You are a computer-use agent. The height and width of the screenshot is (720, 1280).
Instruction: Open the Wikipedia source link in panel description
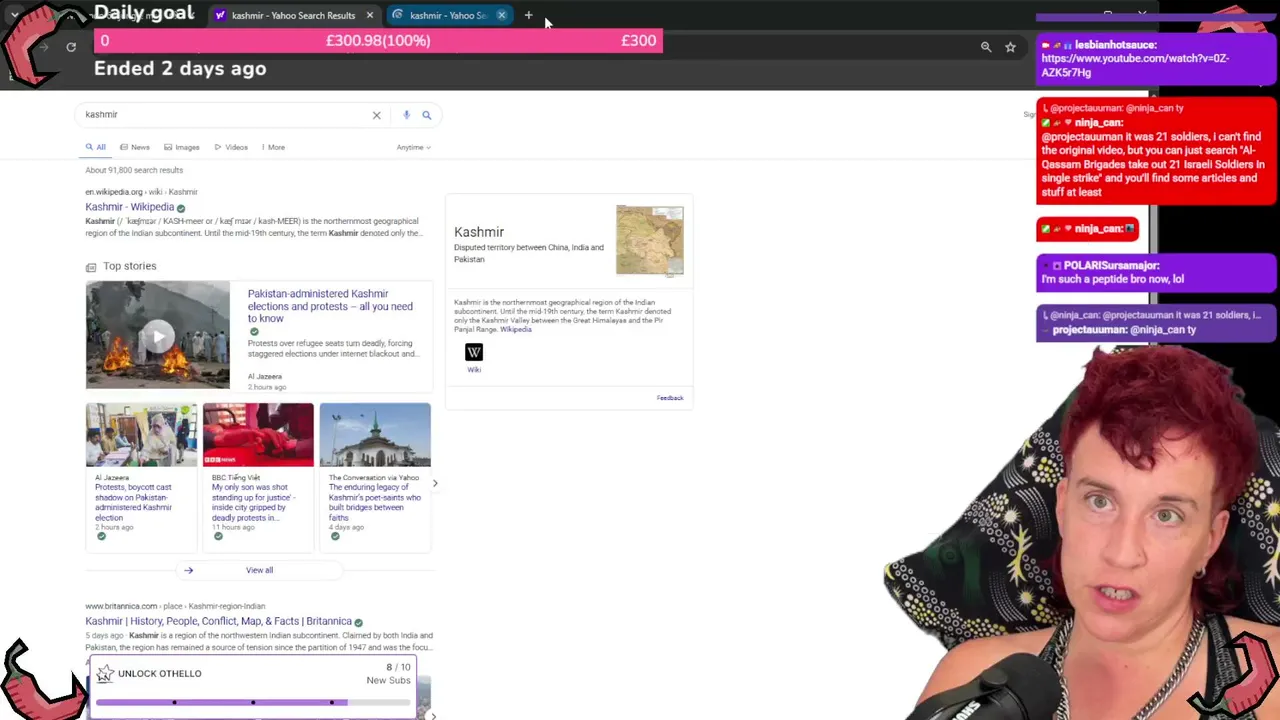(x=516, y=329)
